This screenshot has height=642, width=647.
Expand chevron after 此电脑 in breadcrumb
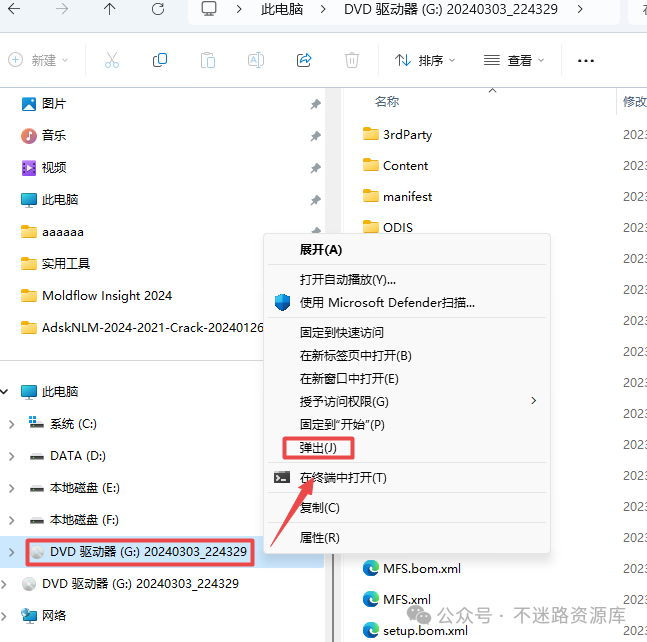coord(323,9)
